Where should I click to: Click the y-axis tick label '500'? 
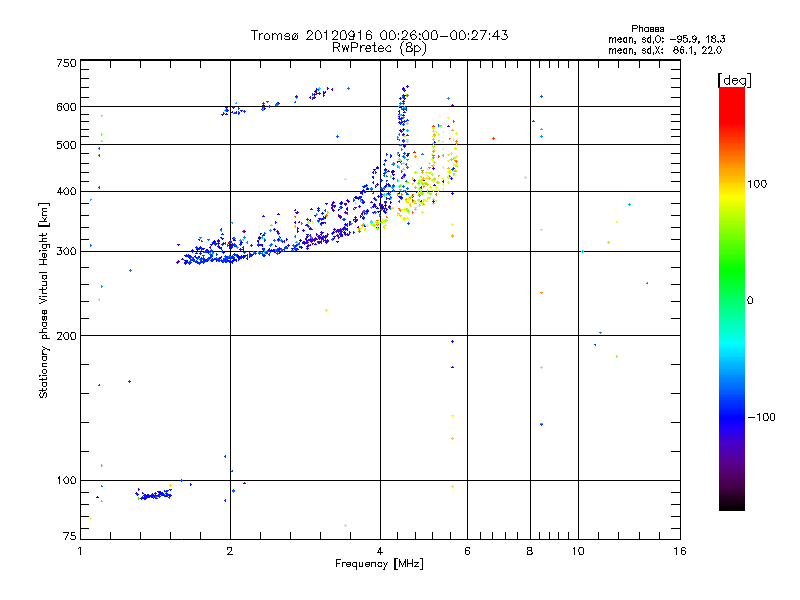click(x=66, y=145)
